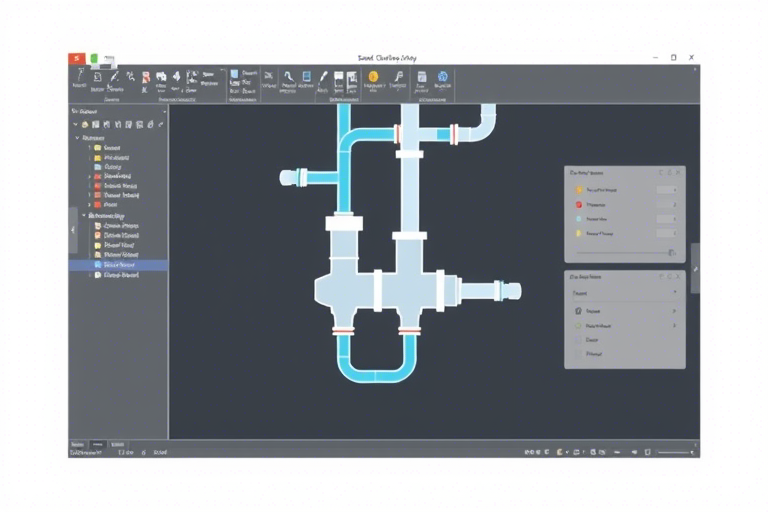Switch to the last tab below the tree panel
The height and width of the screenshot is (512, 768).
click(118, 444)
